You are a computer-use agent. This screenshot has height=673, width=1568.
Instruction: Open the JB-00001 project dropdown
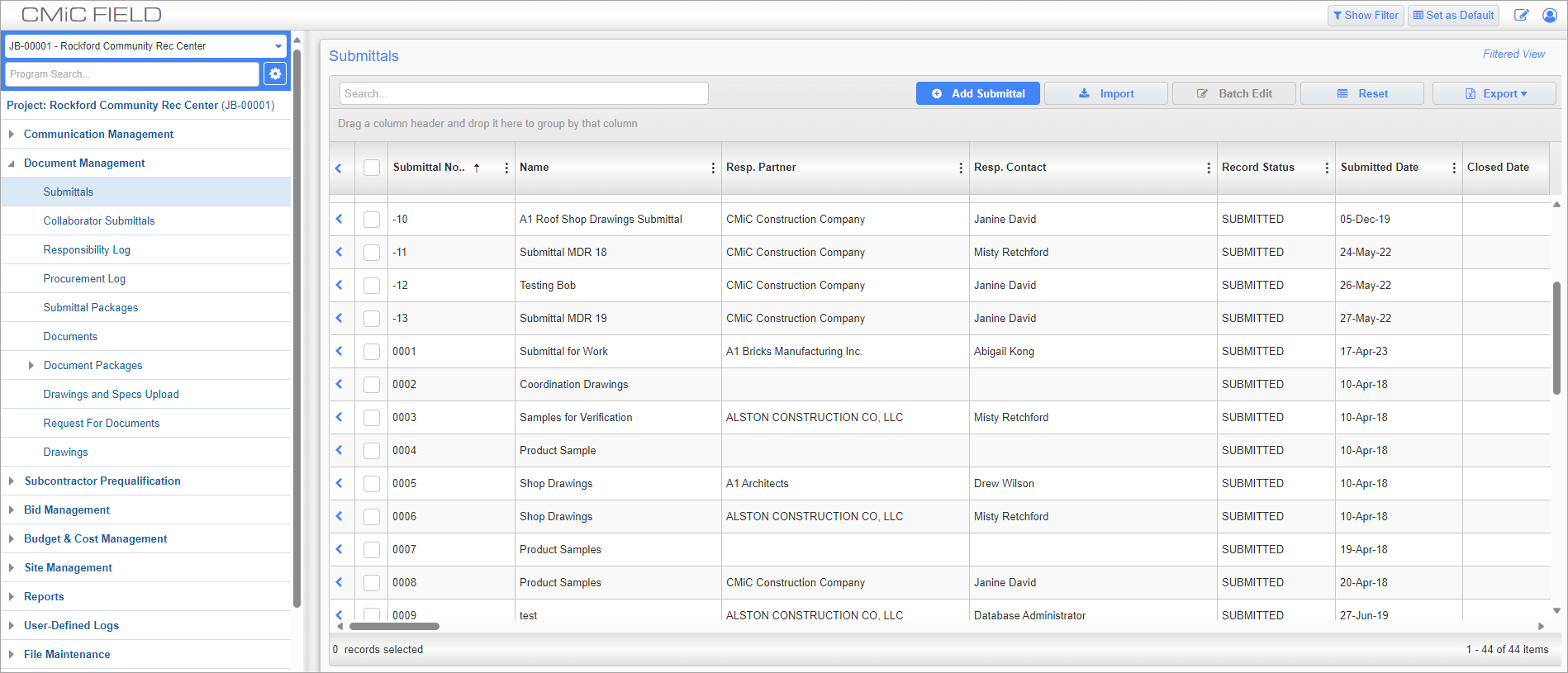145,46
